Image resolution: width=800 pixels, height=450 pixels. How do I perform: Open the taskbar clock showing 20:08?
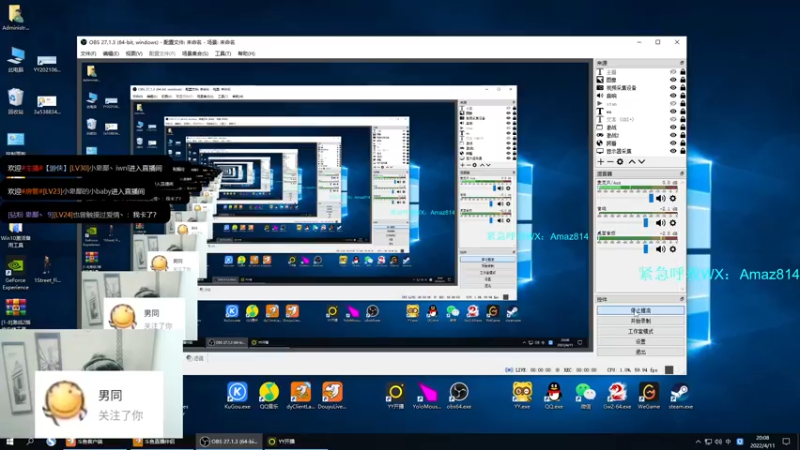pos(763,442)
